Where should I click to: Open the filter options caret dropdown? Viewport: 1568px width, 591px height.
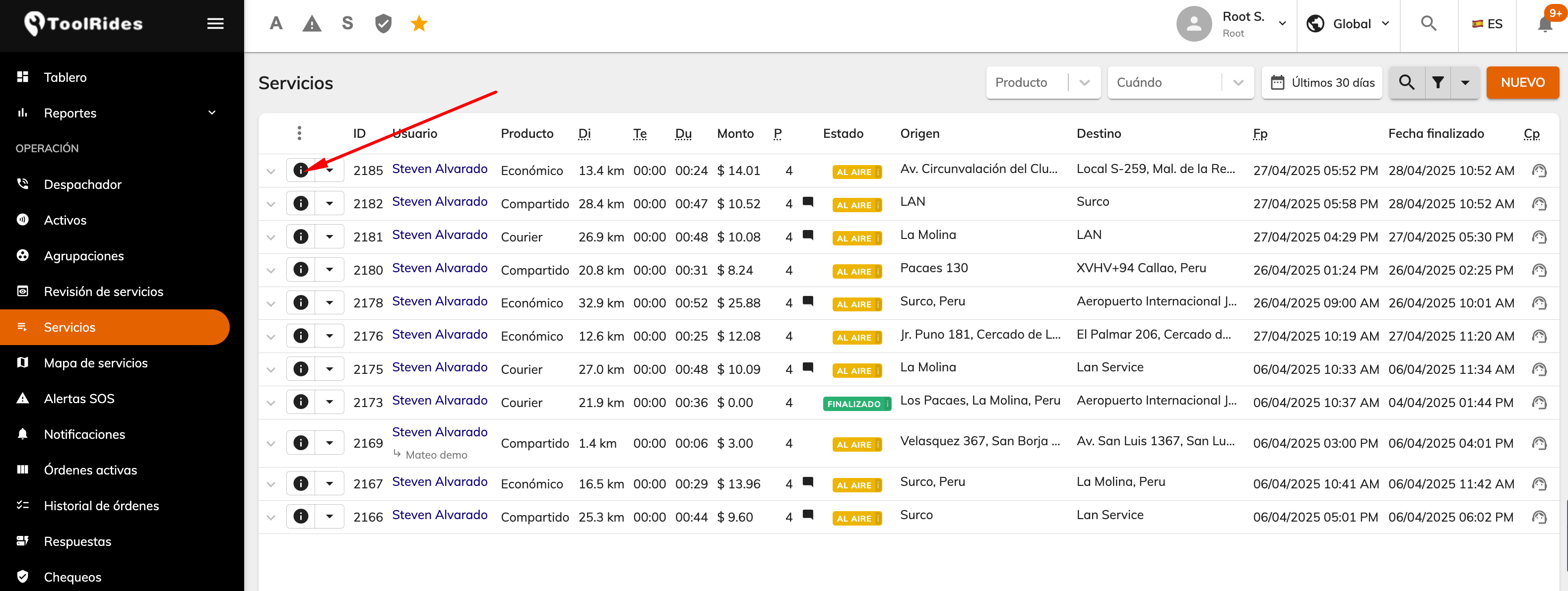(x=1465, y=83)
